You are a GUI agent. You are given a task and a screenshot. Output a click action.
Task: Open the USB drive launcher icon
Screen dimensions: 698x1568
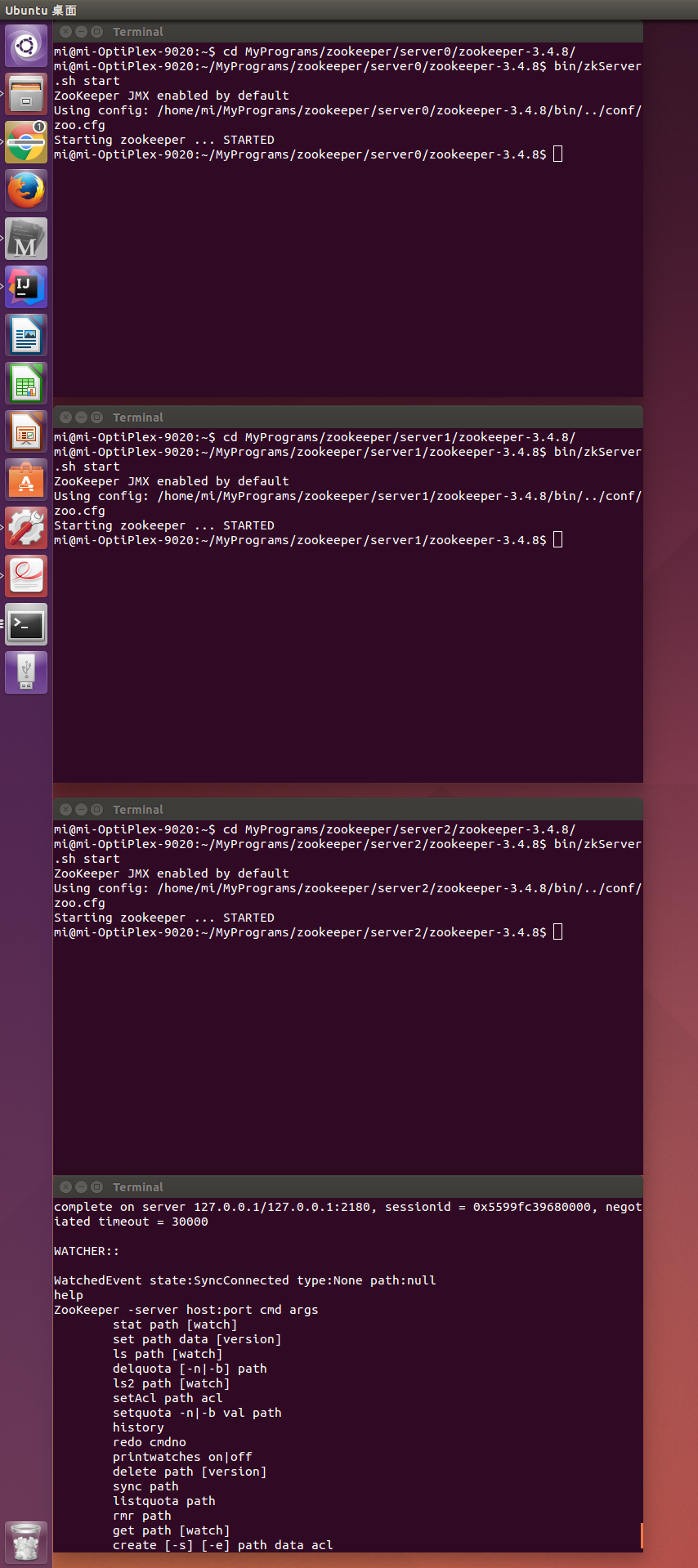[26, 672]
